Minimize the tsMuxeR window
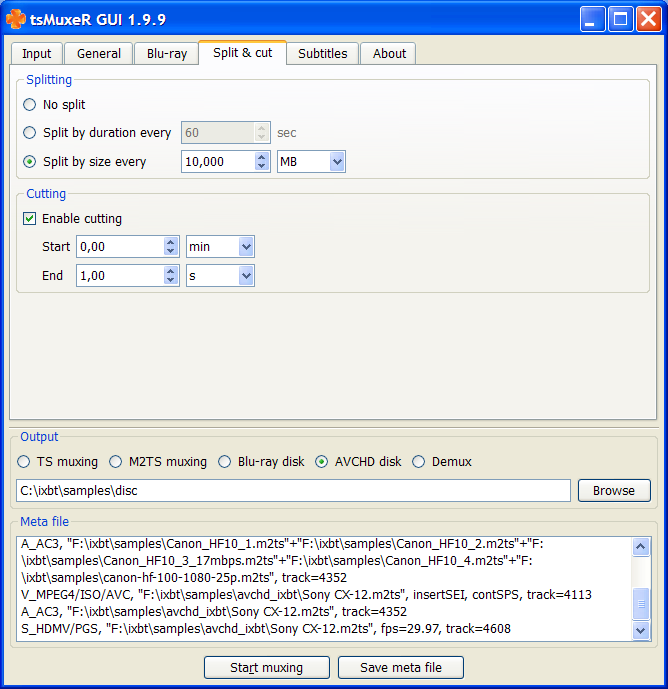668x689 pixels. pos(592,19)
